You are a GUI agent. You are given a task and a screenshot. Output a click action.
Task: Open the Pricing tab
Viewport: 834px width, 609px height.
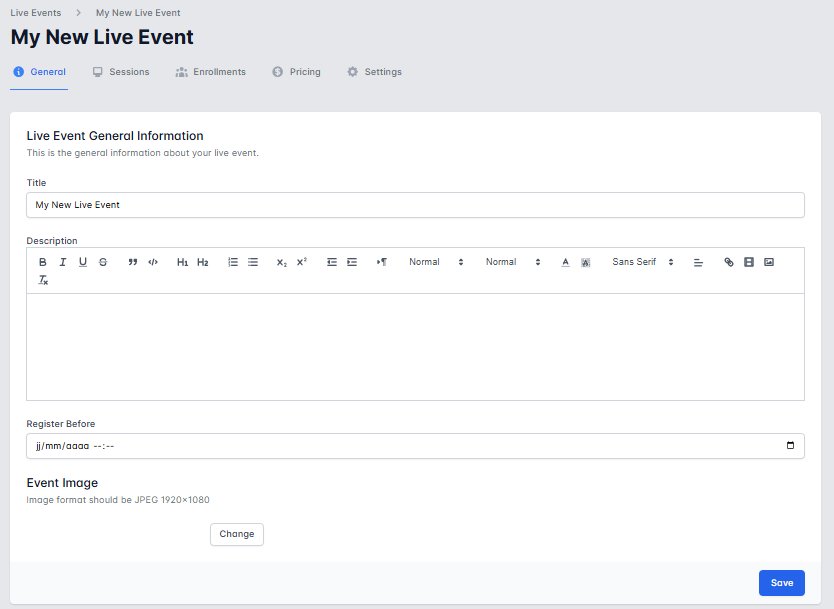tap(297, 72)
